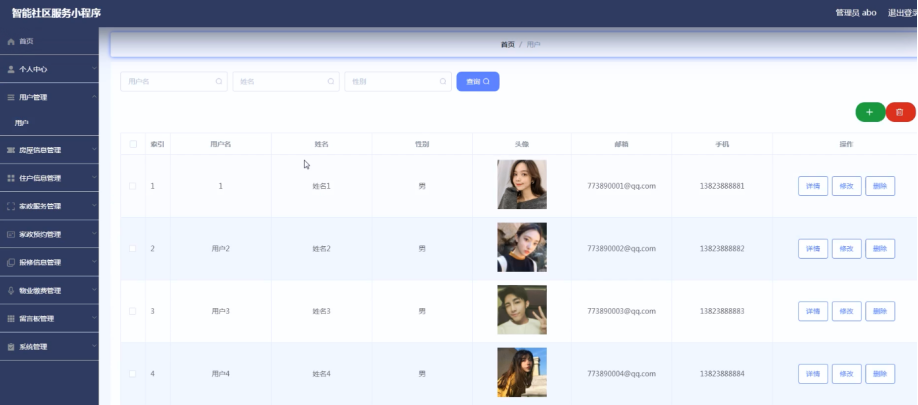This screenshot has height=405, width=918.
Task: Open 详情 for the 用户3 row
Action: click(x=813, y=311)
